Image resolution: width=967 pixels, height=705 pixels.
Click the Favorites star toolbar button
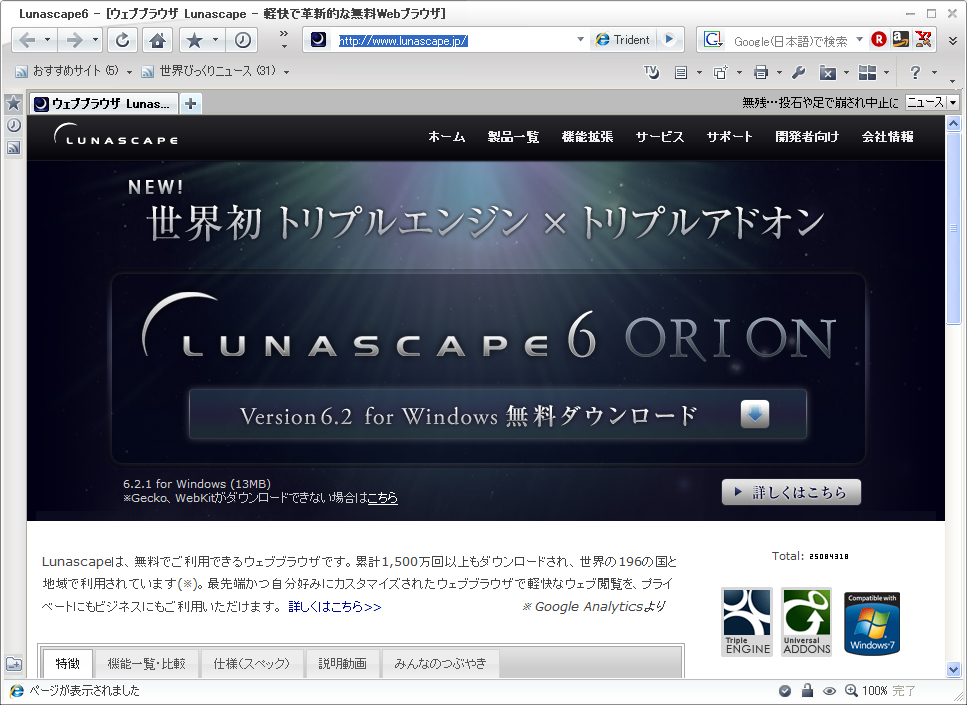(x=194, y=40)
